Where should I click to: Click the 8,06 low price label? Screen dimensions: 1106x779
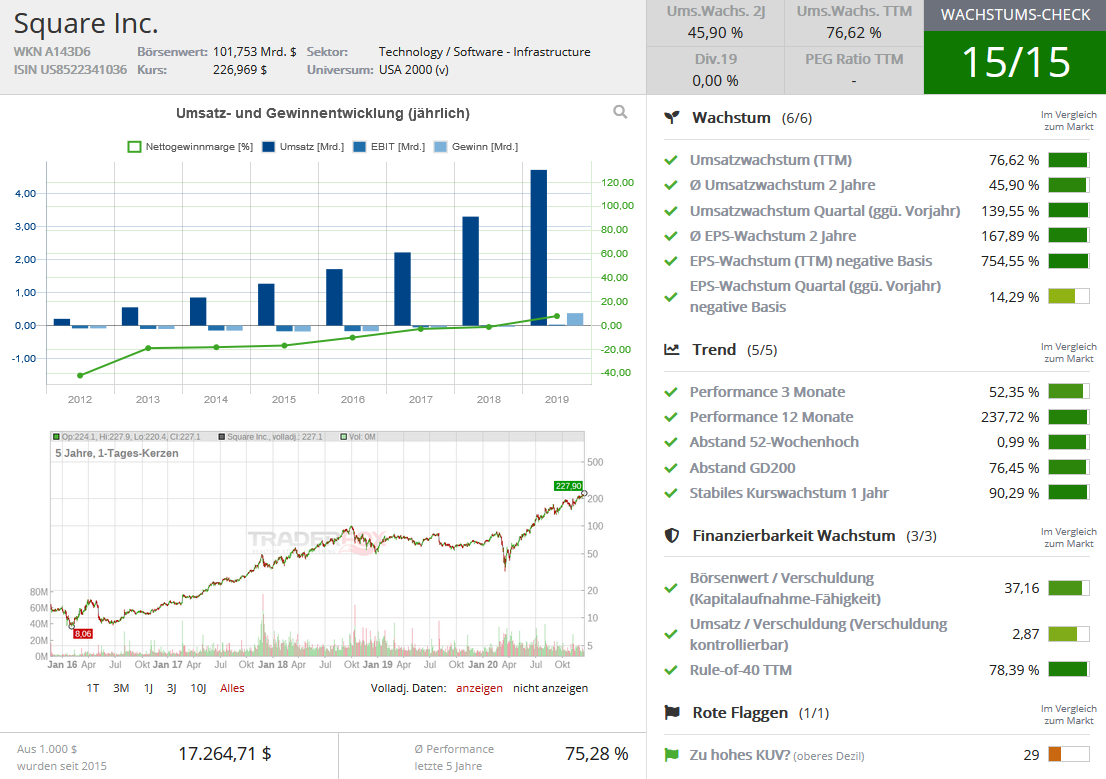[83, 634]
